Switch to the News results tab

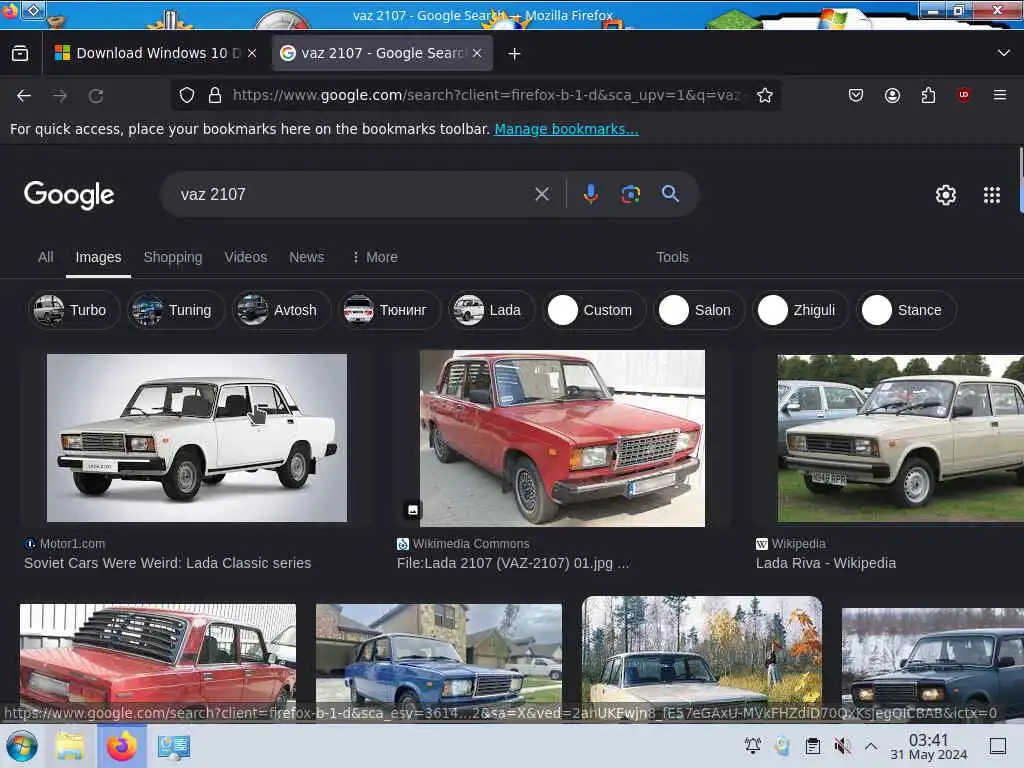[x=306, y=257]
